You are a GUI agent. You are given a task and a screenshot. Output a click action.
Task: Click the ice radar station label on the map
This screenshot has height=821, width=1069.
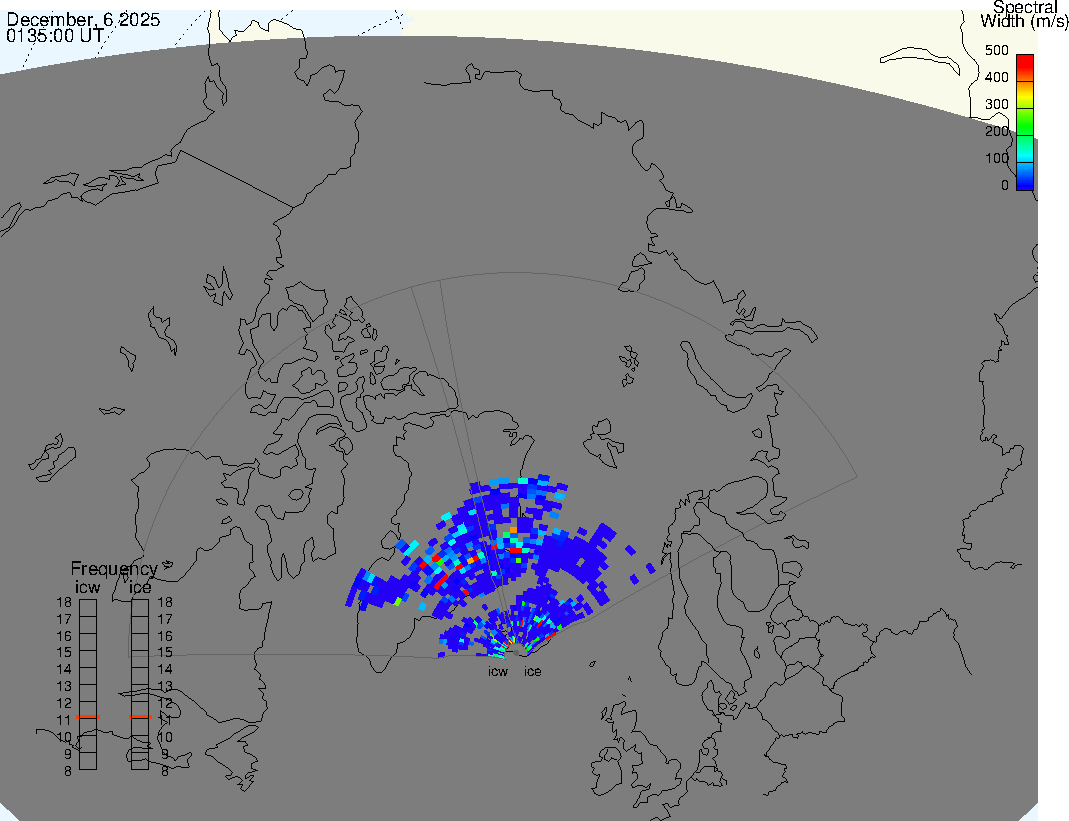pyautogui.click(x=532, y=672)
